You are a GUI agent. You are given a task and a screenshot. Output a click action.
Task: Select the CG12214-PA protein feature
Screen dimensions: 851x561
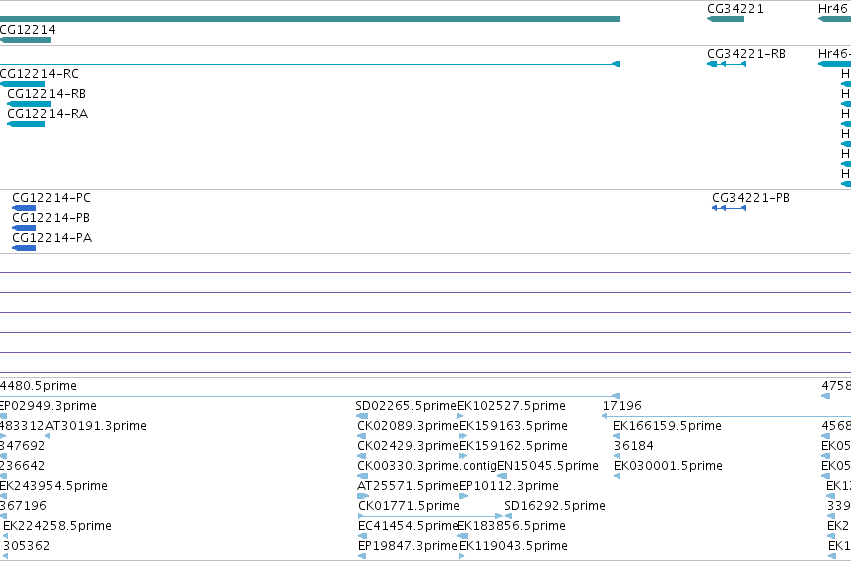coord(24,248)
